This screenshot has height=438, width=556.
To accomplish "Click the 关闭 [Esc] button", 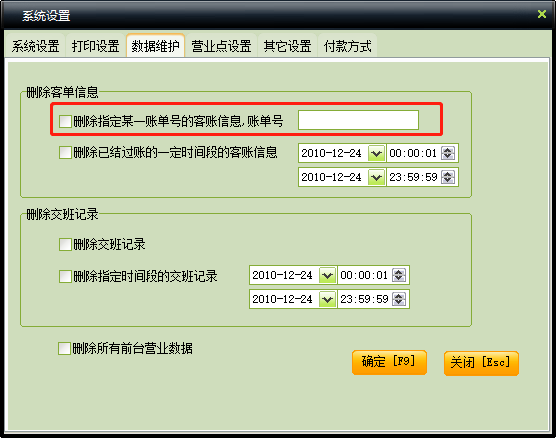I will pyautogui.click(x=481, y=363).
